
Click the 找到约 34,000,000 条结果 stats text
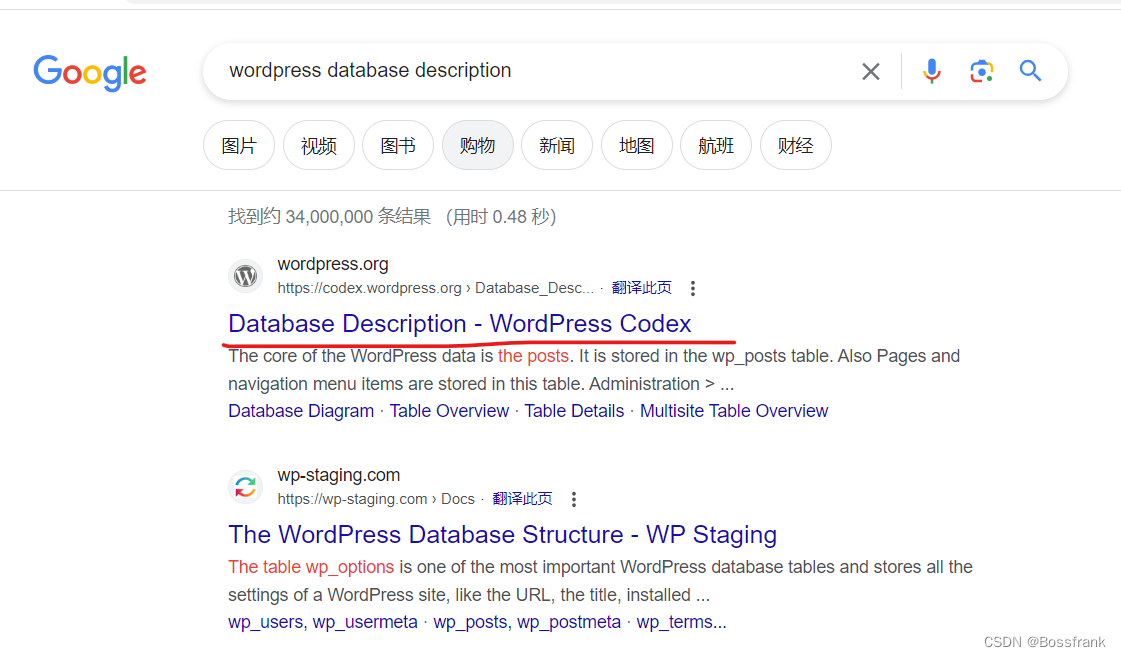point(330,217)
